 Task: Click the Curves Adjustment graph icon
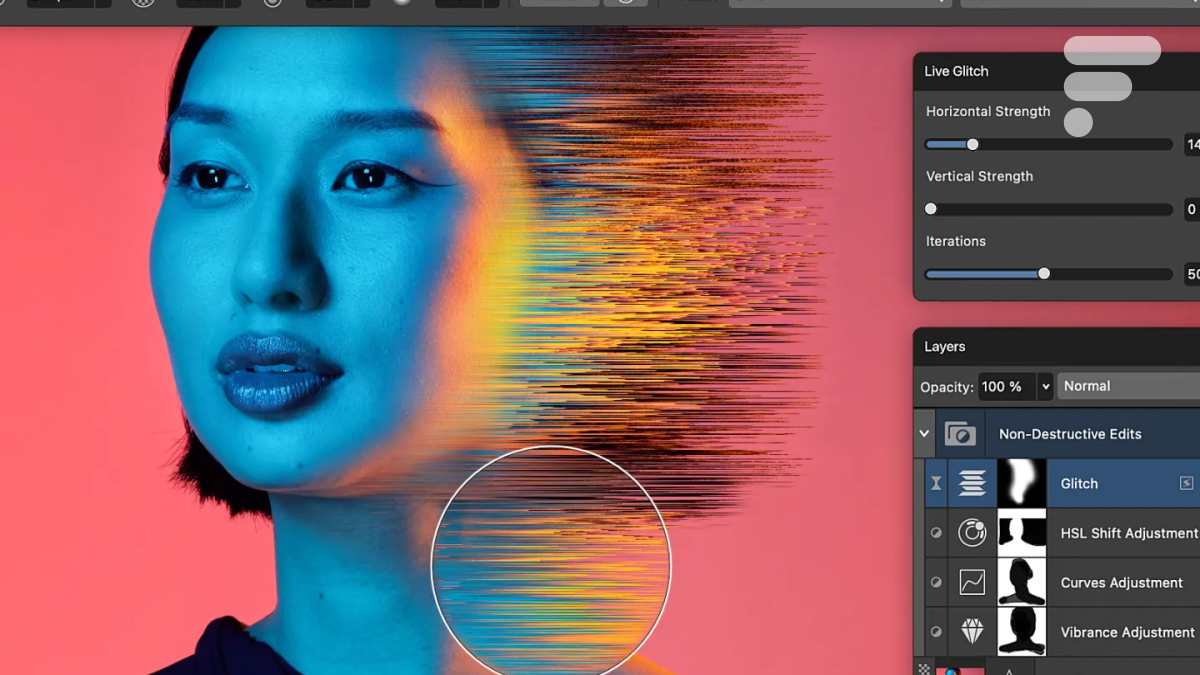[972, 582]
